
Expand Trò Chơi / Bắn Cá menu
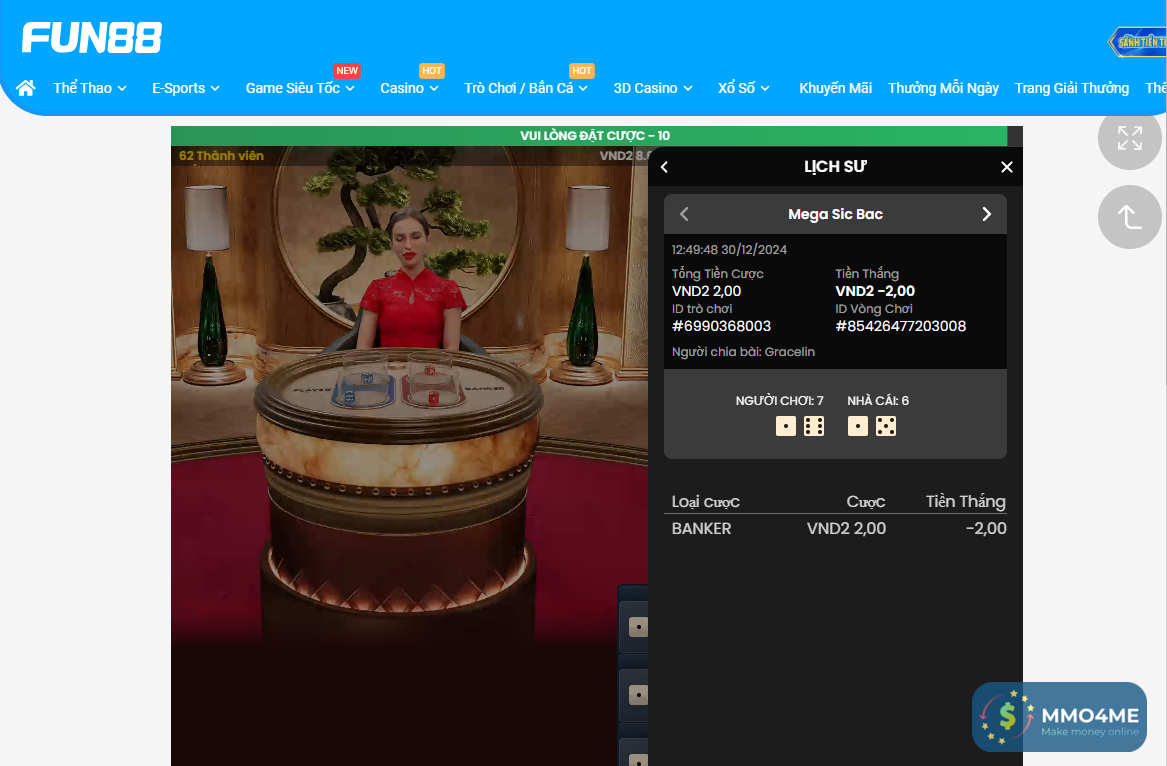(525, 88)
